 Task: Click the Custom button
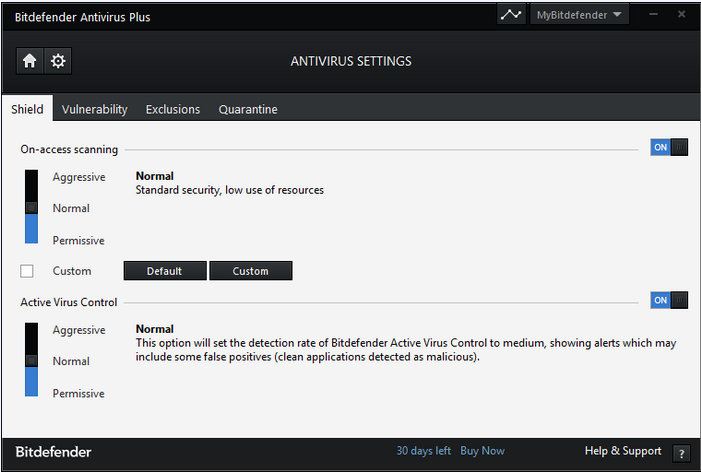pos(251,271)
